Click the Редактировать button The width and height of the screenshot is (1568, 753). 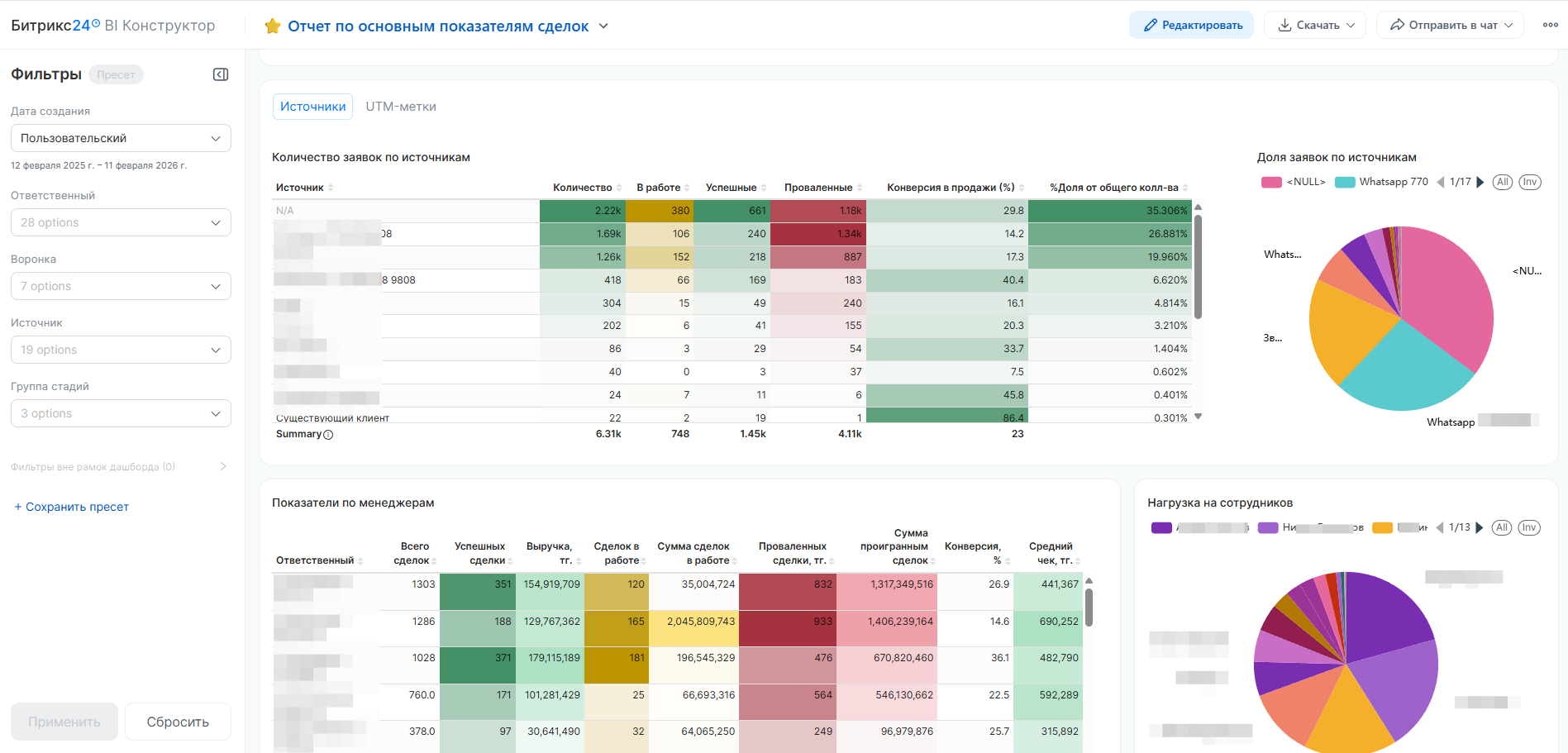point(1191,25)
